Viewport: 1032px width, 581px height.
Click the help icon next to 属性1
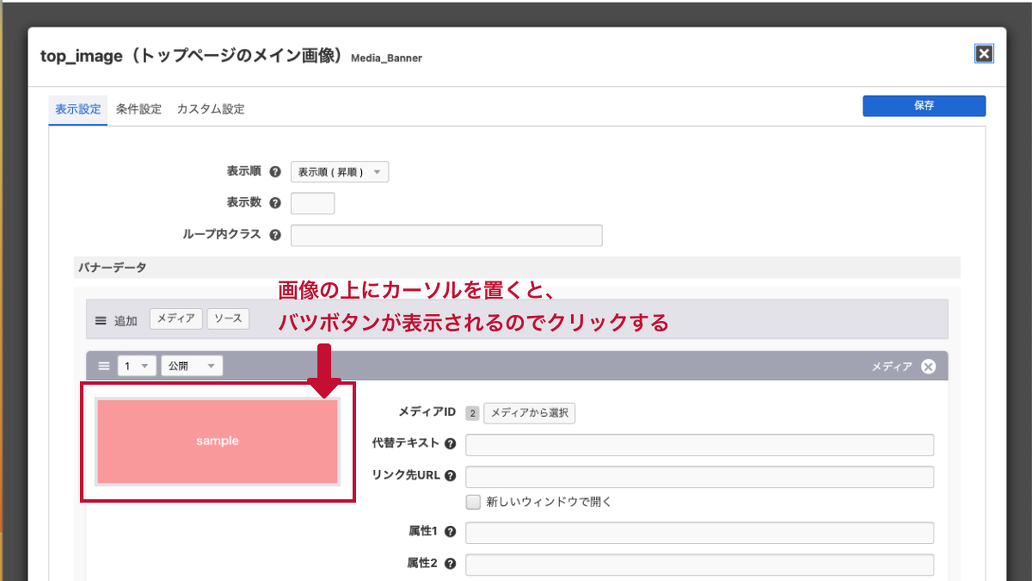450,532
